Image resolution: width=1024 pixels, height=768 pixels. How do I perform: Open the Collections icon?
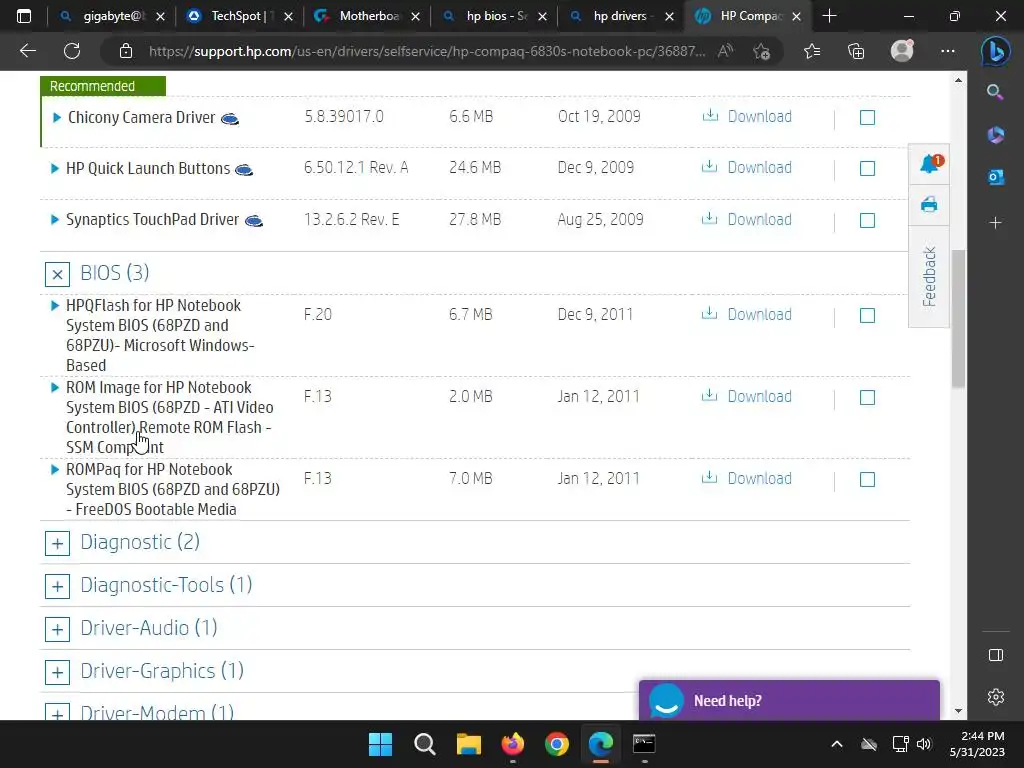[x=856, y=51]
